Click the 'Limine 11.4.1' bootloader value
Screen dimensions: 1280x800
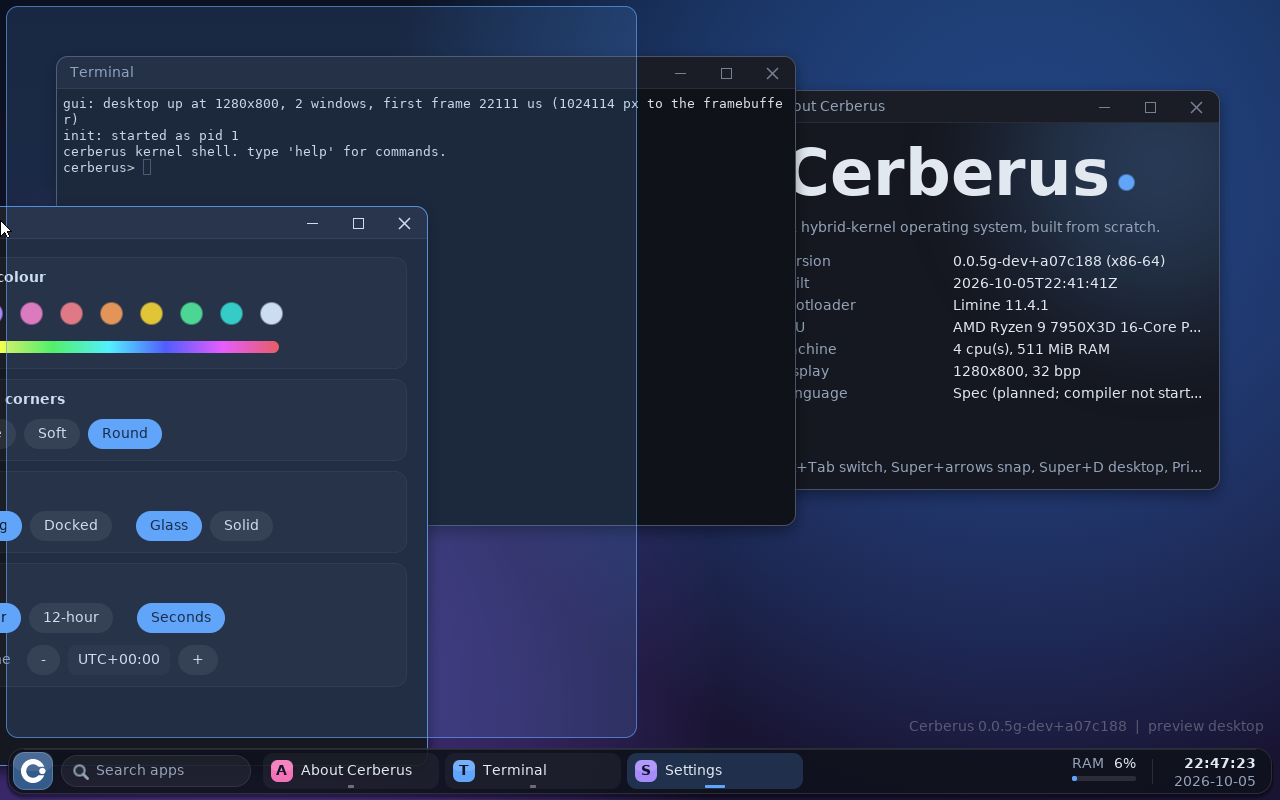(x=1001, y=305)
